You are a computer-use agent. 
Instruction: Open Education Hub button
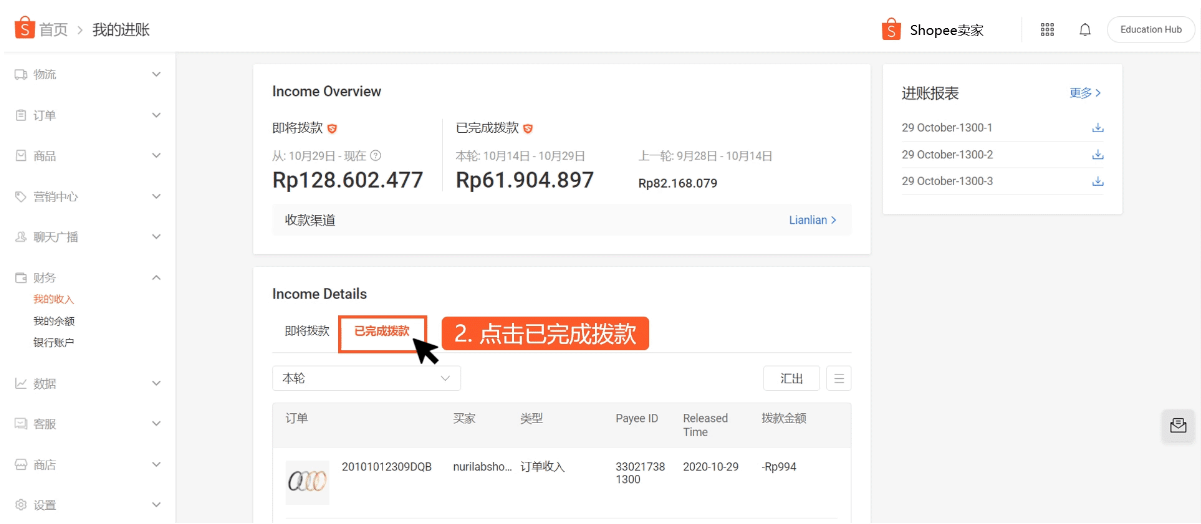(1151, 30)
